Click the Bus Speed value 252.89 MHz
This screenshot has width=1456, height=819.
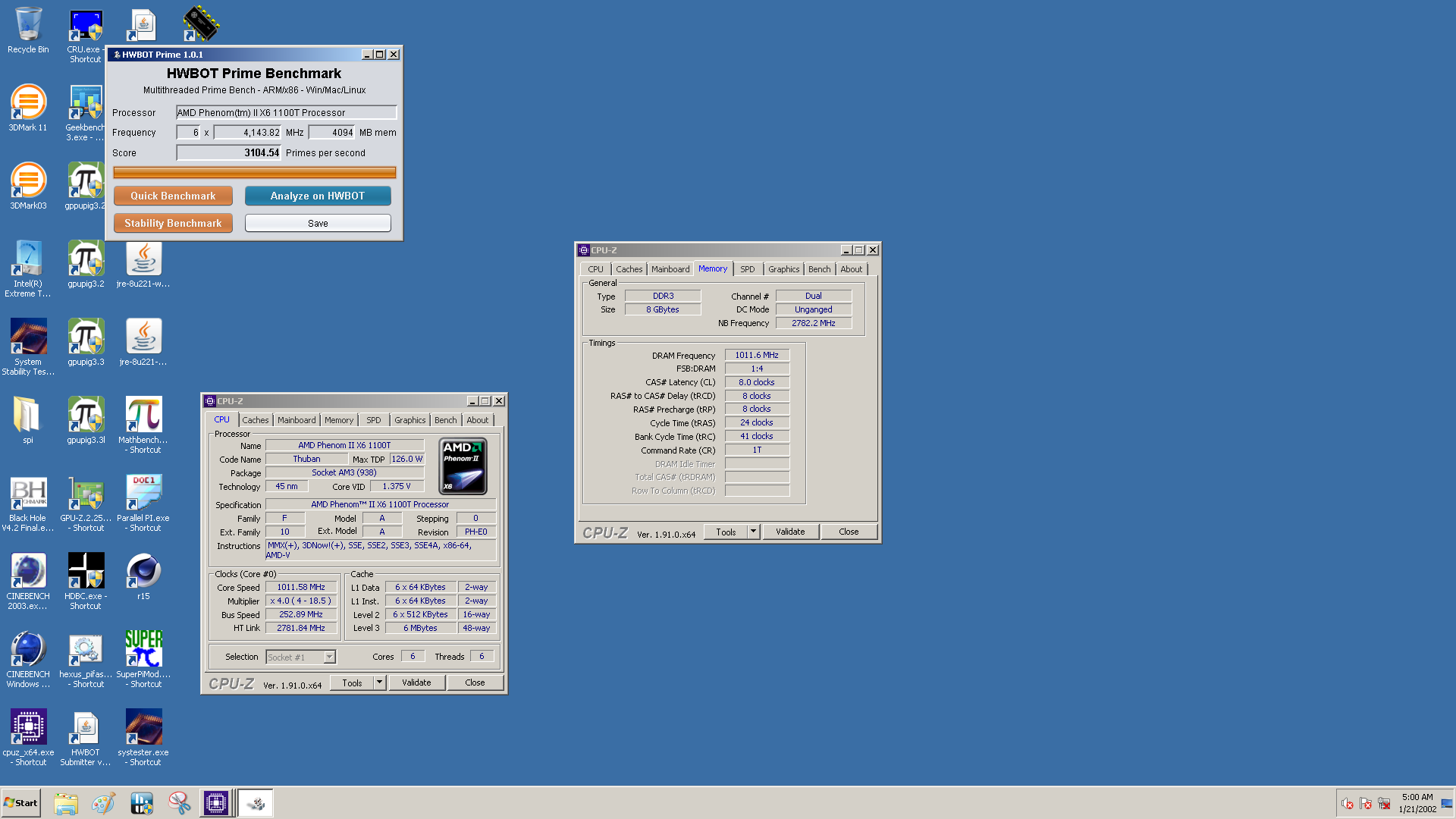(301, 614)
